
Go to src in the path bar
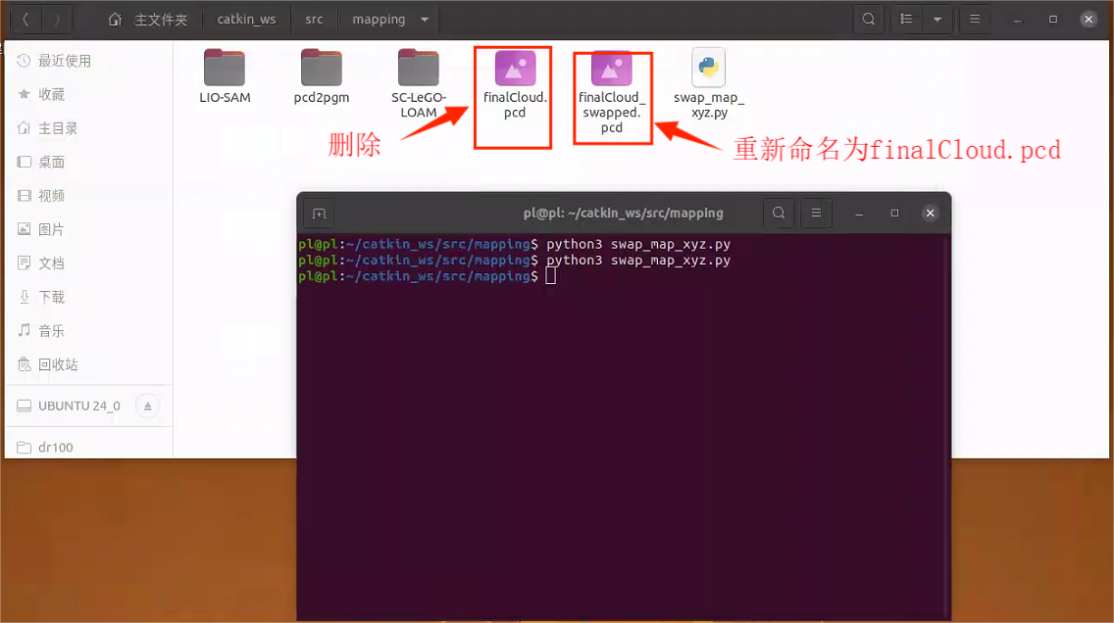coord(314,19)
